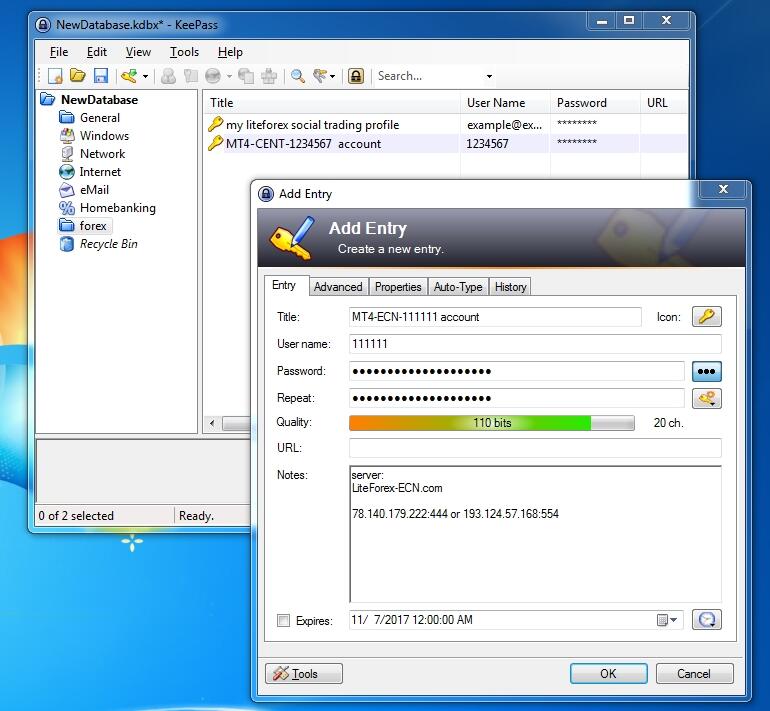Enable the Expires checkbox
Viewport: 770px width, 711px height.
pyautogui.click(x=283, y=621)
